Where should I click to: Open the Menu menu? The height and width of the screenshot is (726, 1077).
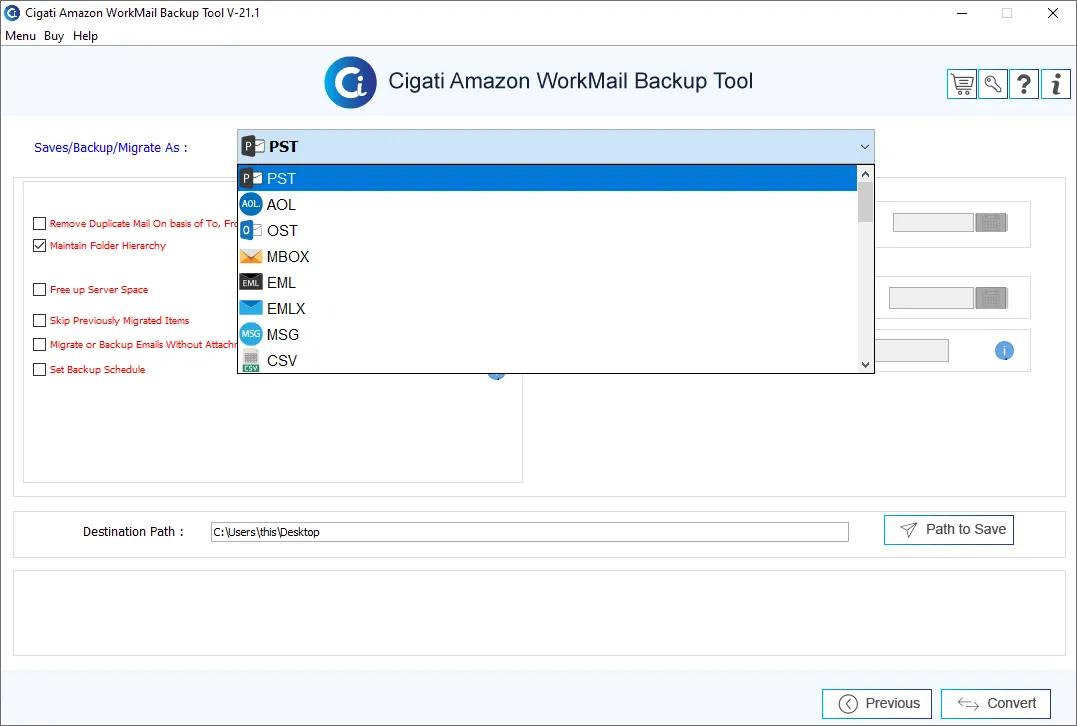click(21, 36)
